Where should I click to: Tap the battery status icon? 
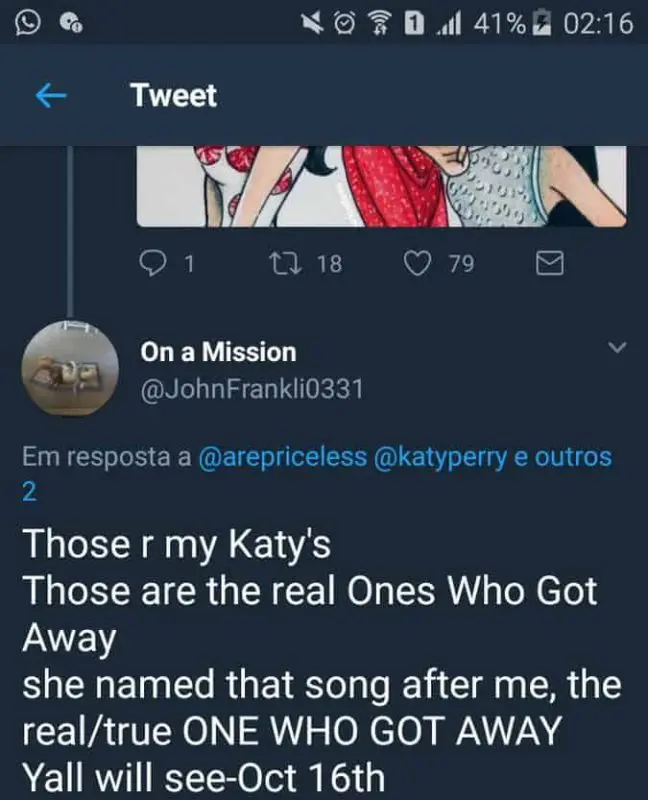pos(541,22)
